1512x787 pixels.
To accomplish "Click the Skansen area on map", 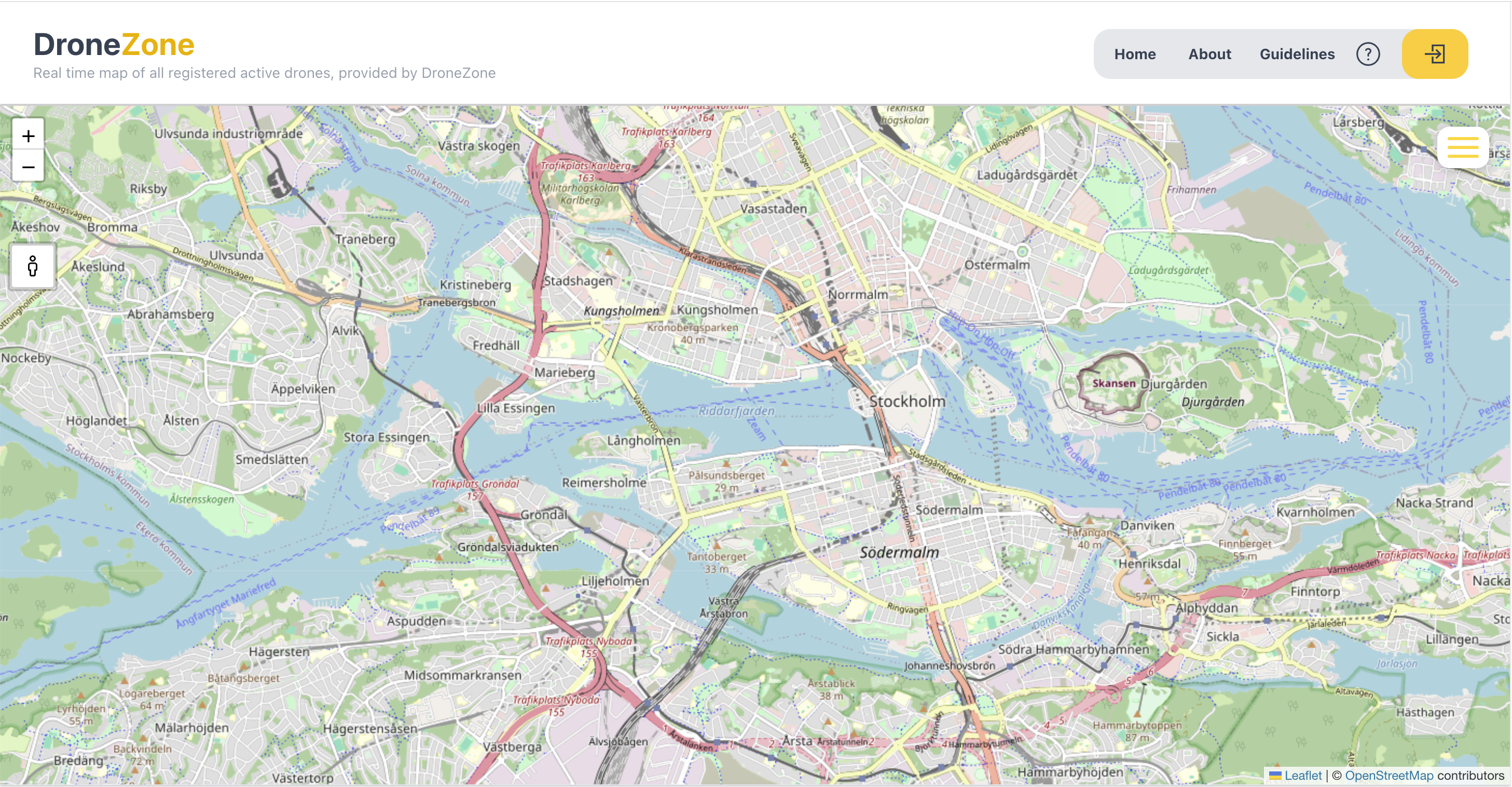I will [1113, 384].
